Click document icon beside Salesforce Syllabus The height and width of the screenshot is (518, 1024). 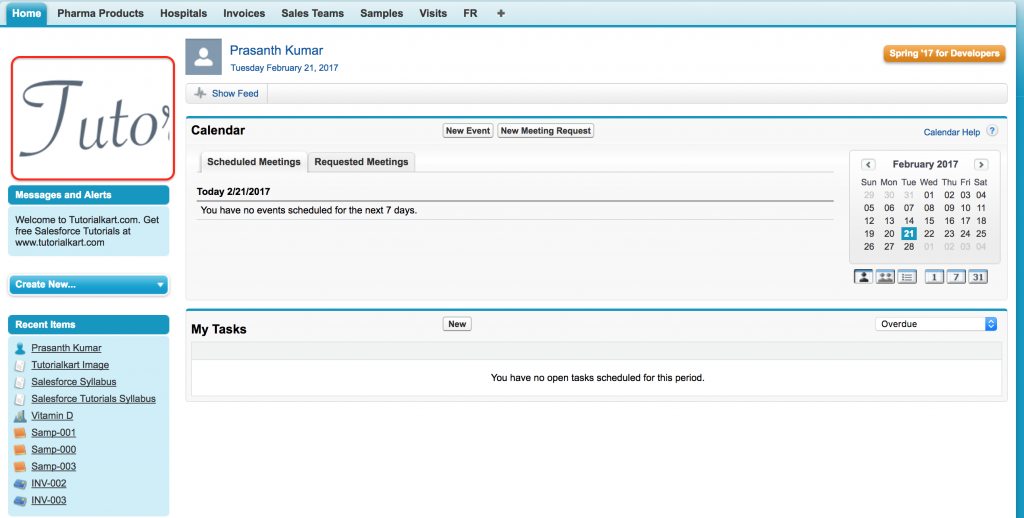(20, 382)
